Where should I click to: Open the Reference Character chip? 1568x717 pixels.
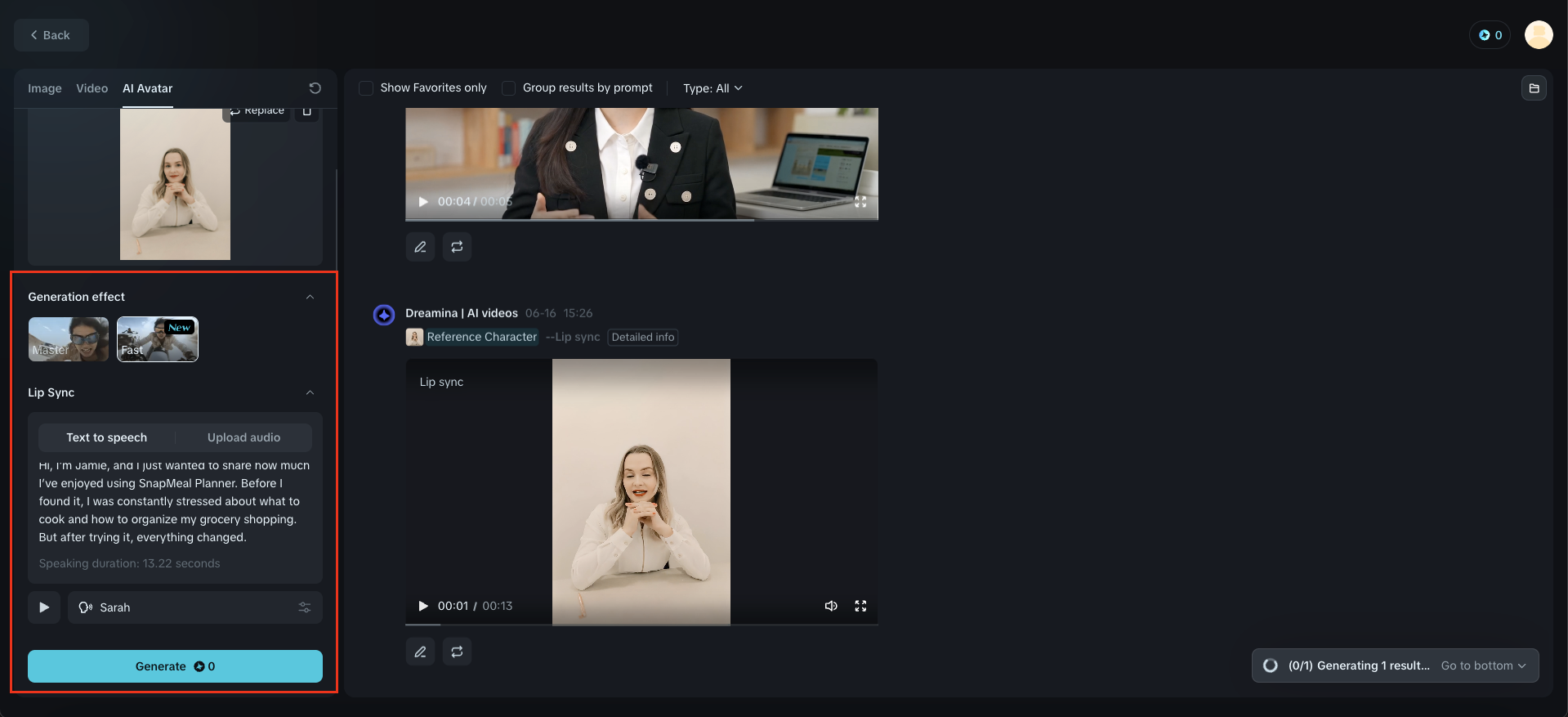(x=482, y=337)
